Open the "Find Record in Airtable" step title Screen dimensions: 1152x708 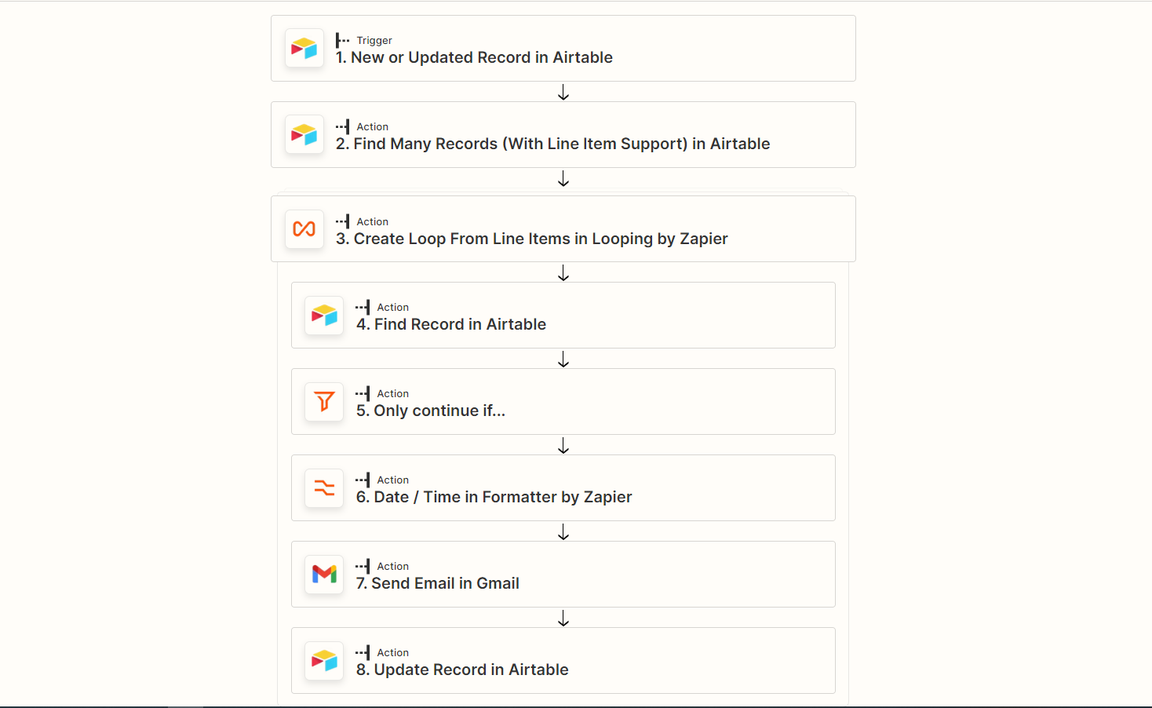coord(451,325)
